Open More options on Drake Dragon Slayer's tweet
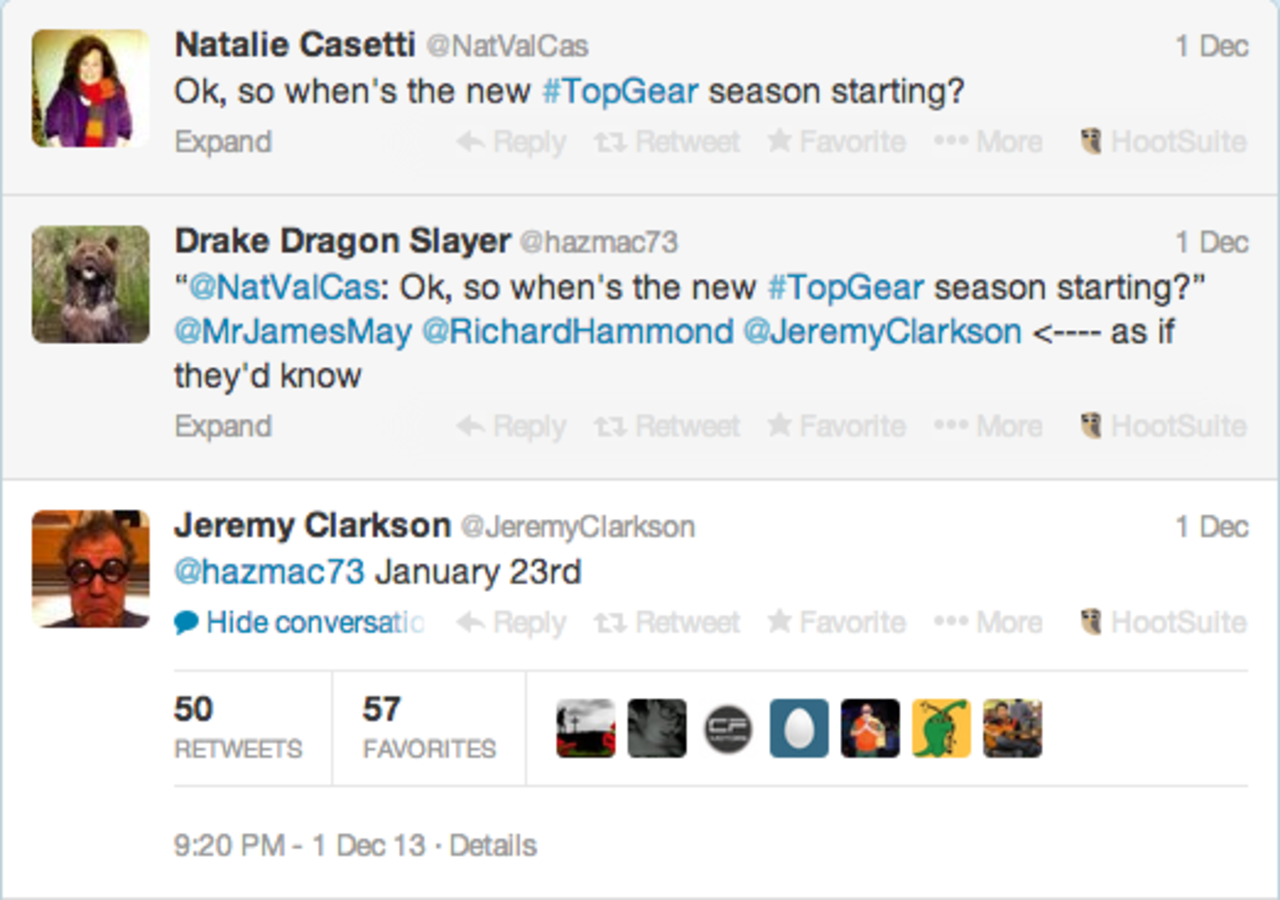Screen dimensions: 1280x900 (x=988, y=427)
